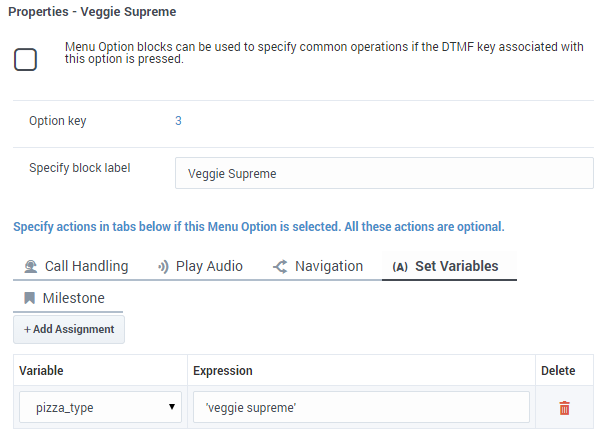Click the Add Assignment button
This screenshot has width=609, height=442.
(69, 329)
